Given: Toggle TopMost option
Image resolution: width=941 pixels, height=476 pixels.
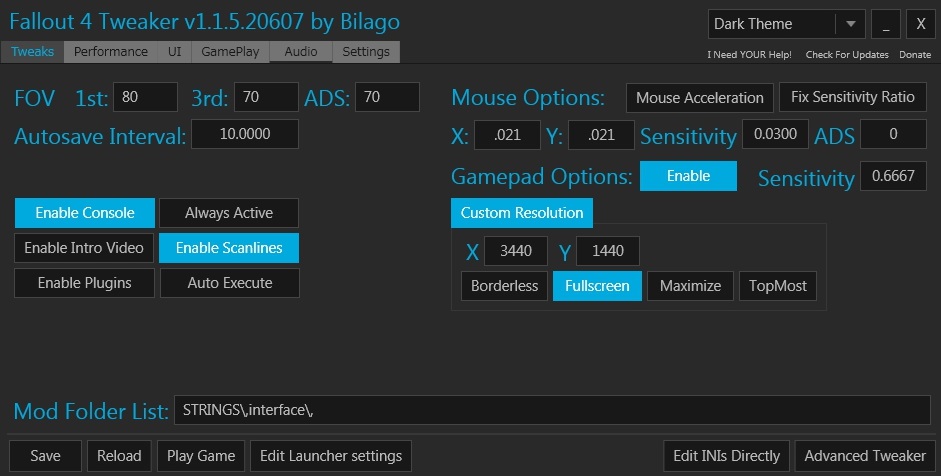Looking at the screenshot, I should click(x=778, y=286).
